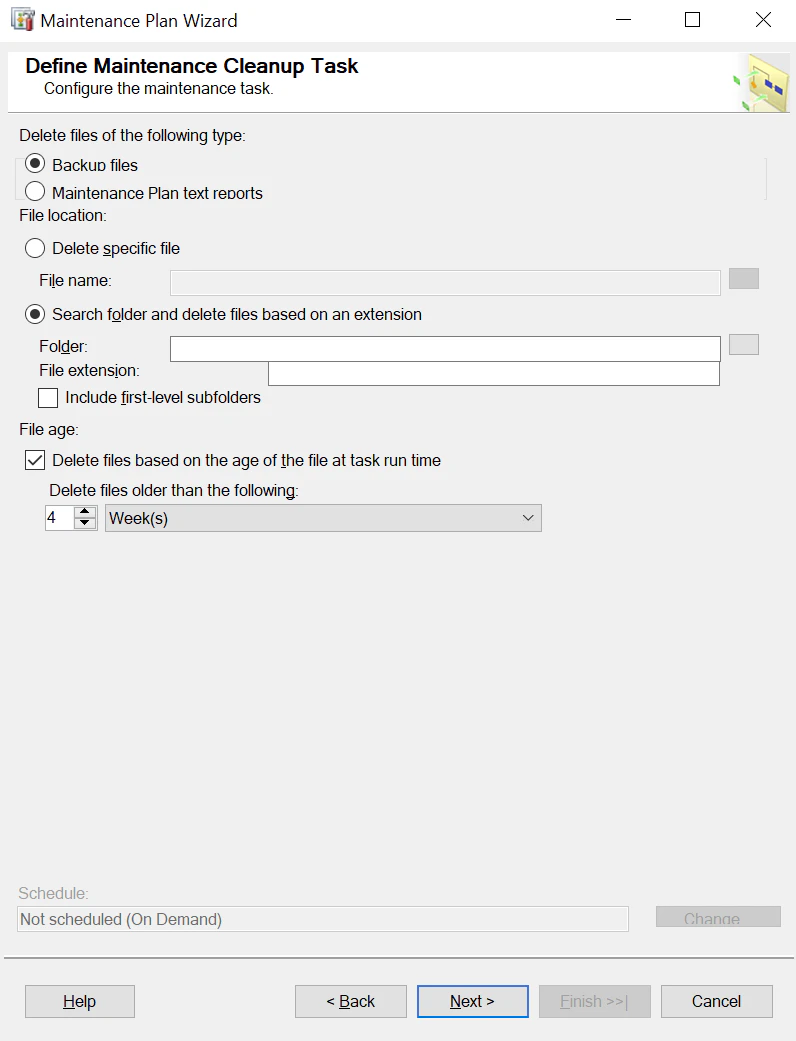This screenshot has height=1041, width=796.
Task: Uncheck Delete files based on age checkbox
Action: click(x=35, y=460)
